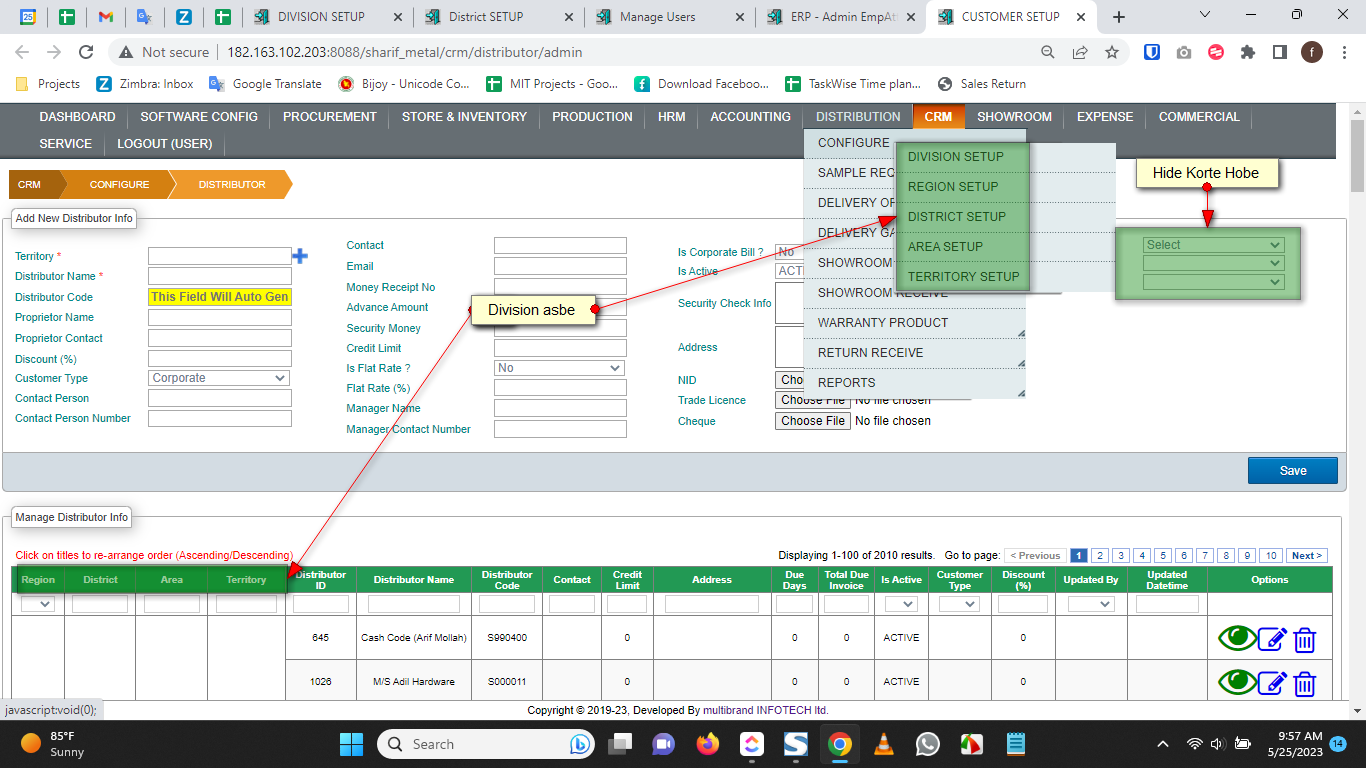Open the Showroom menu in navigation bar

pos(1014,117)
